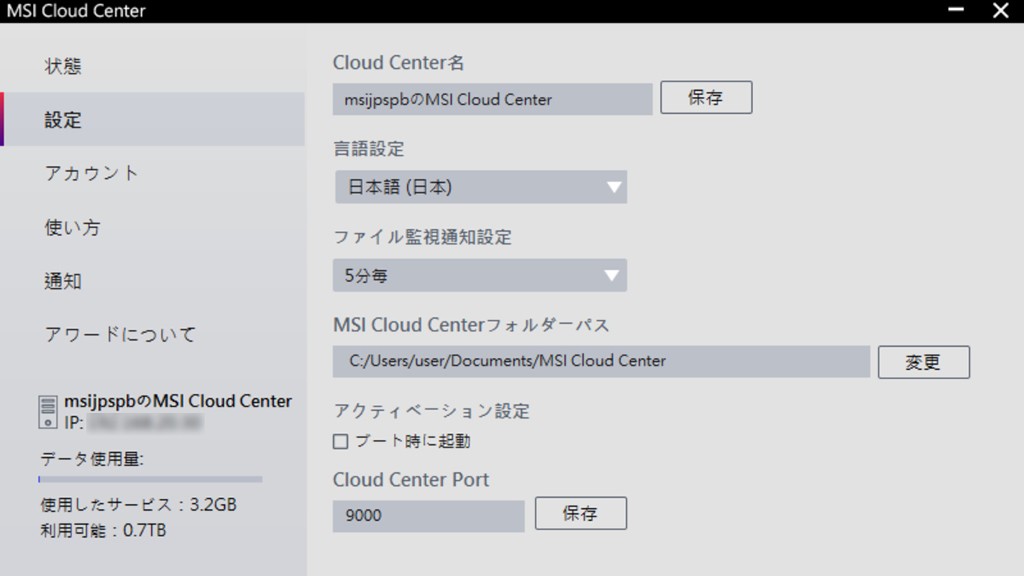Click the blurred IP address text
This screenshot has width=1024, height=576.
pos(144,424)
